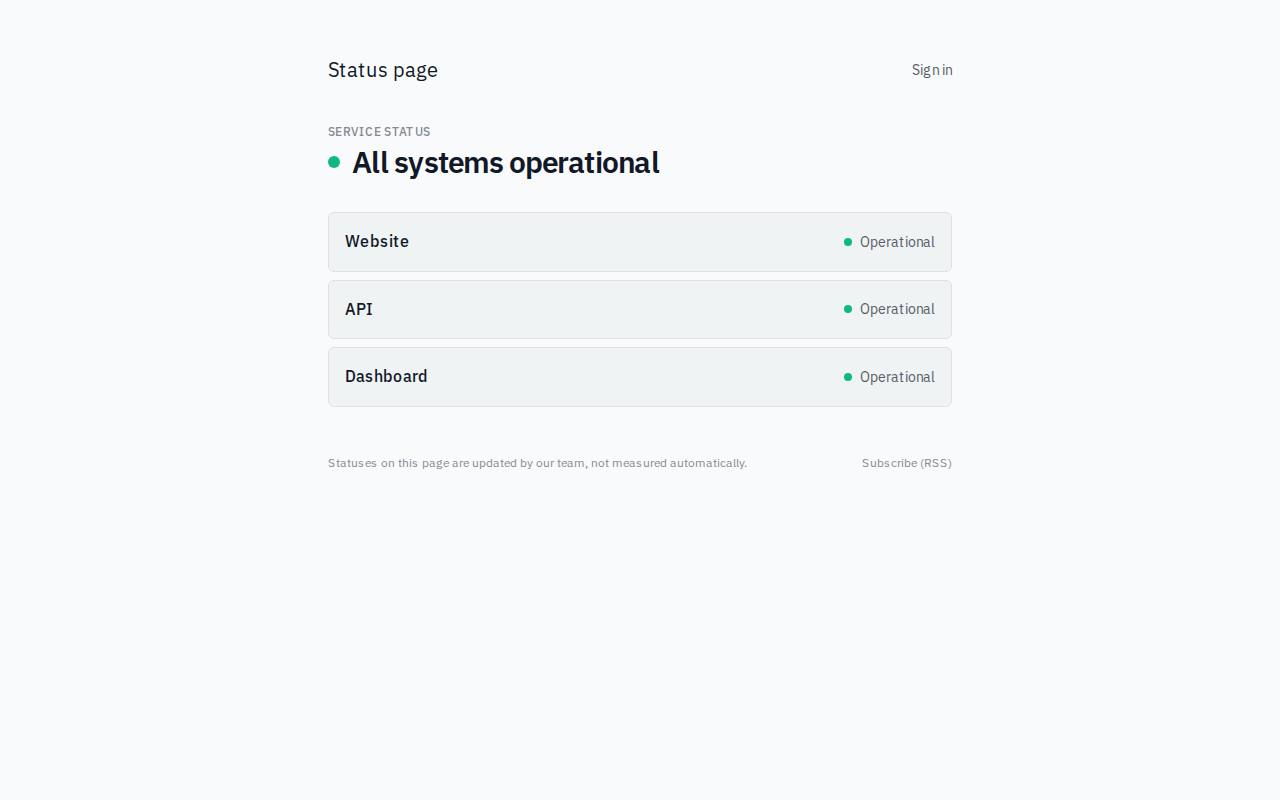Select the Website service row
1280x800 pixels.
tap(640, 242)
